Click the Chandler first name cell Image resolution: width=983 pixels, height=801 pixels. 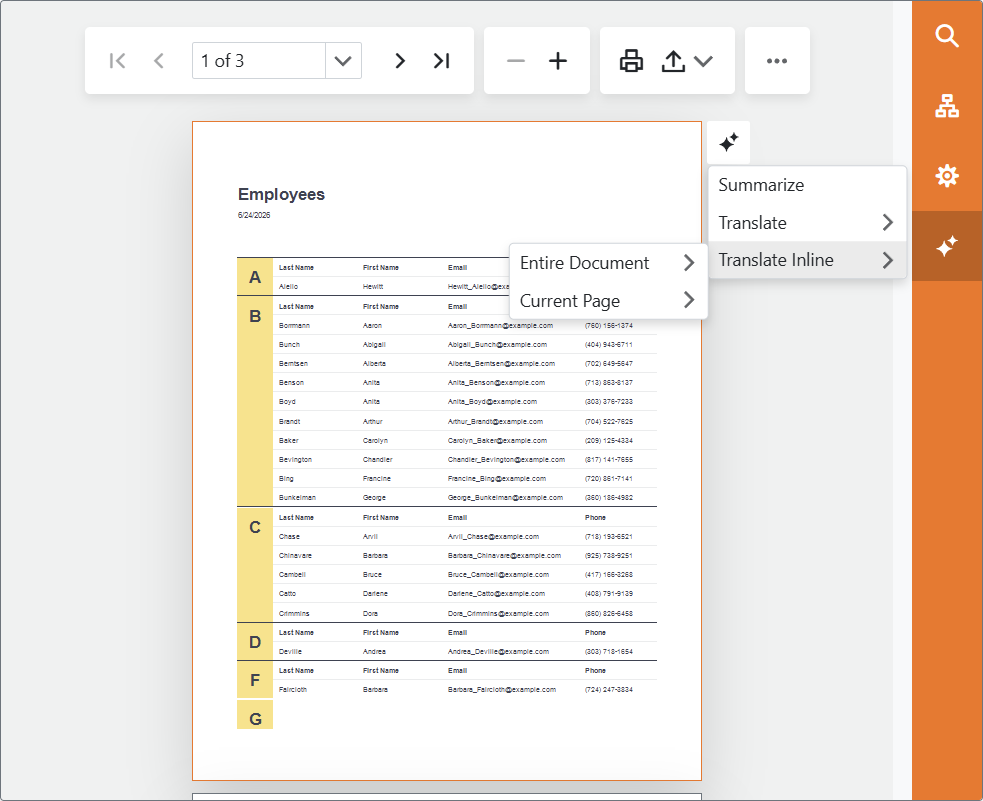pos(377,459)
